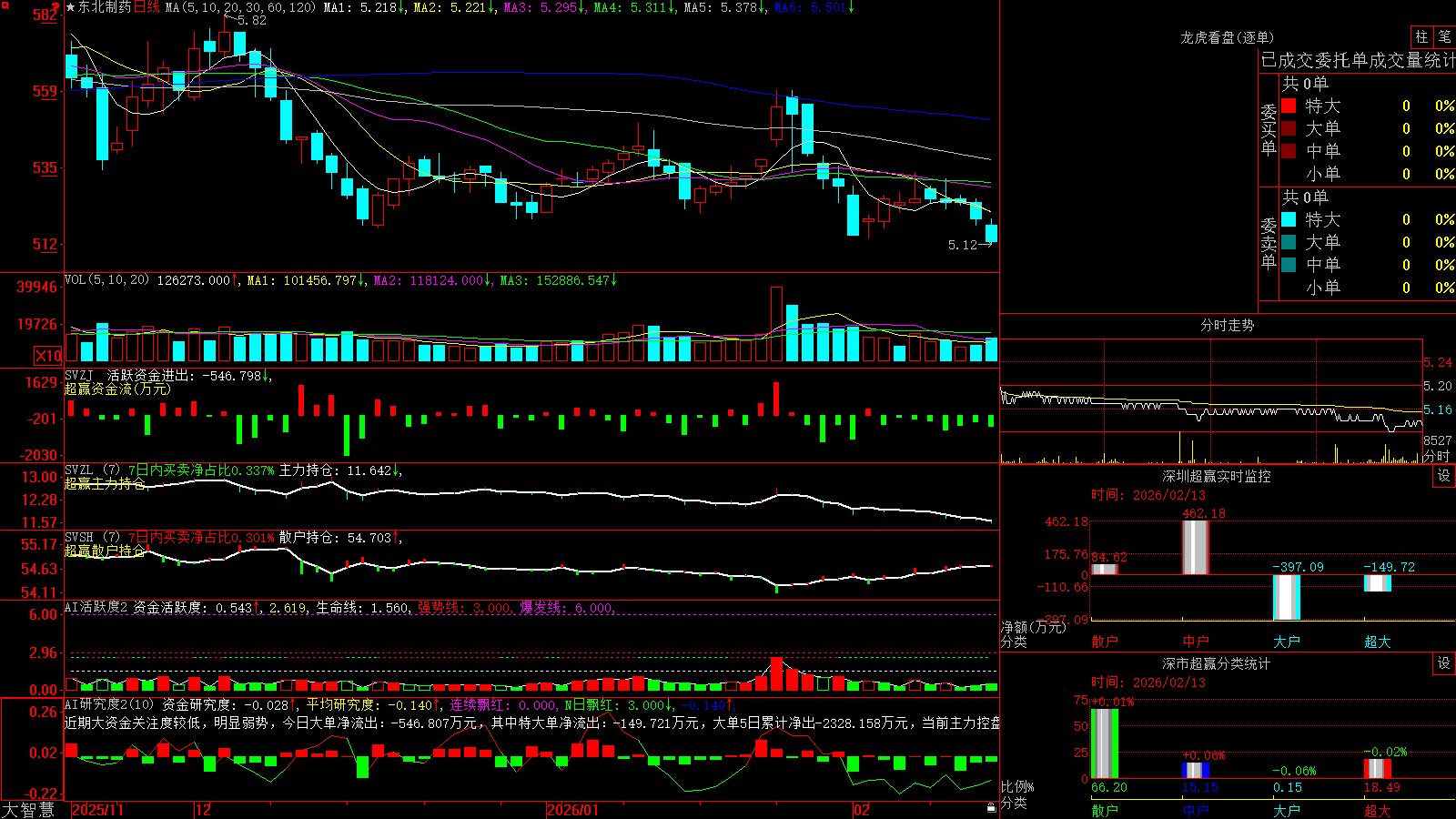
Task: Click the 东北制药 stock name
Action: 105,7
